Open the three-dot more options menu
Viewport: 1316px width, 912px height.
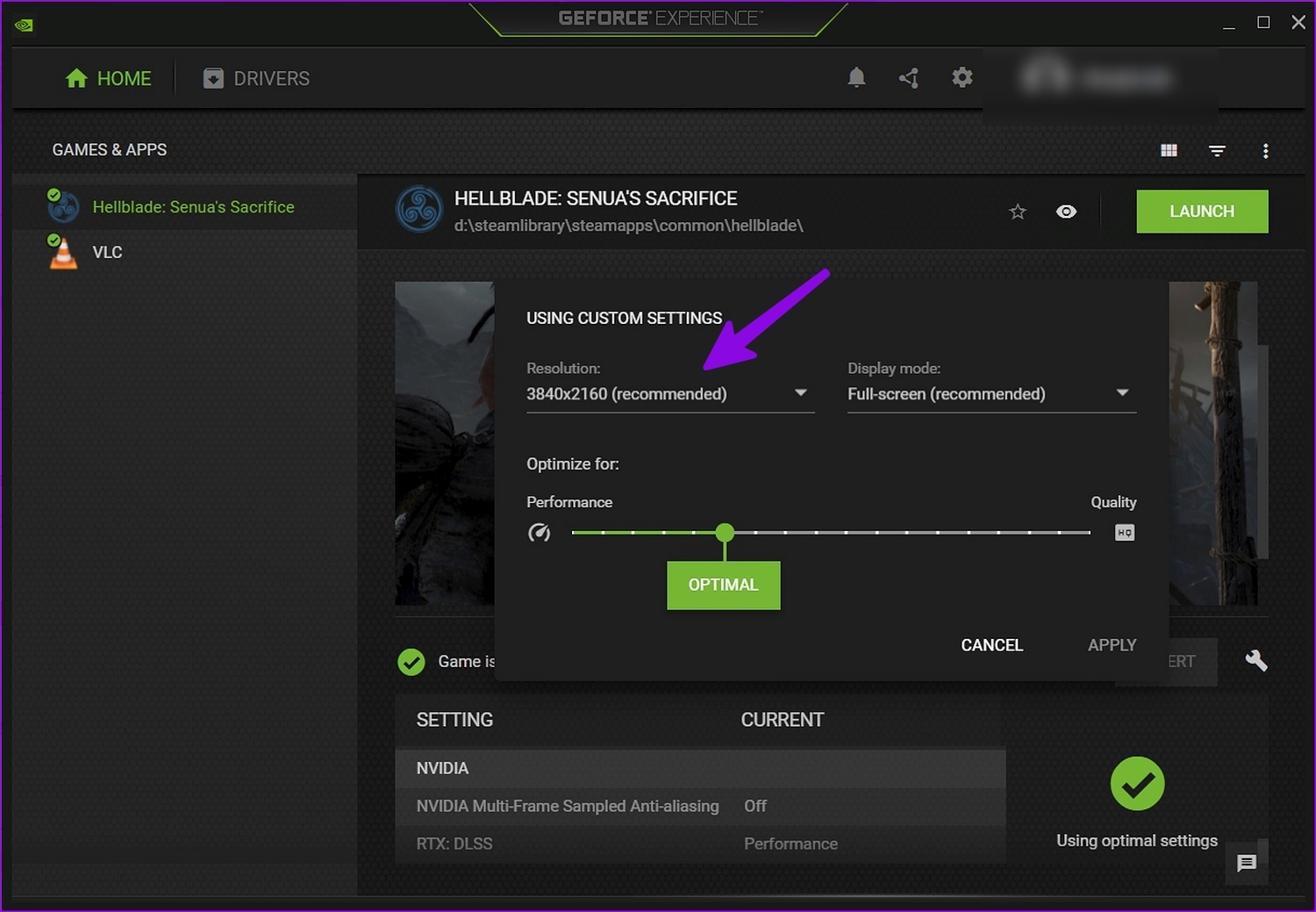pyautogui.click(x=1265, y=151)
